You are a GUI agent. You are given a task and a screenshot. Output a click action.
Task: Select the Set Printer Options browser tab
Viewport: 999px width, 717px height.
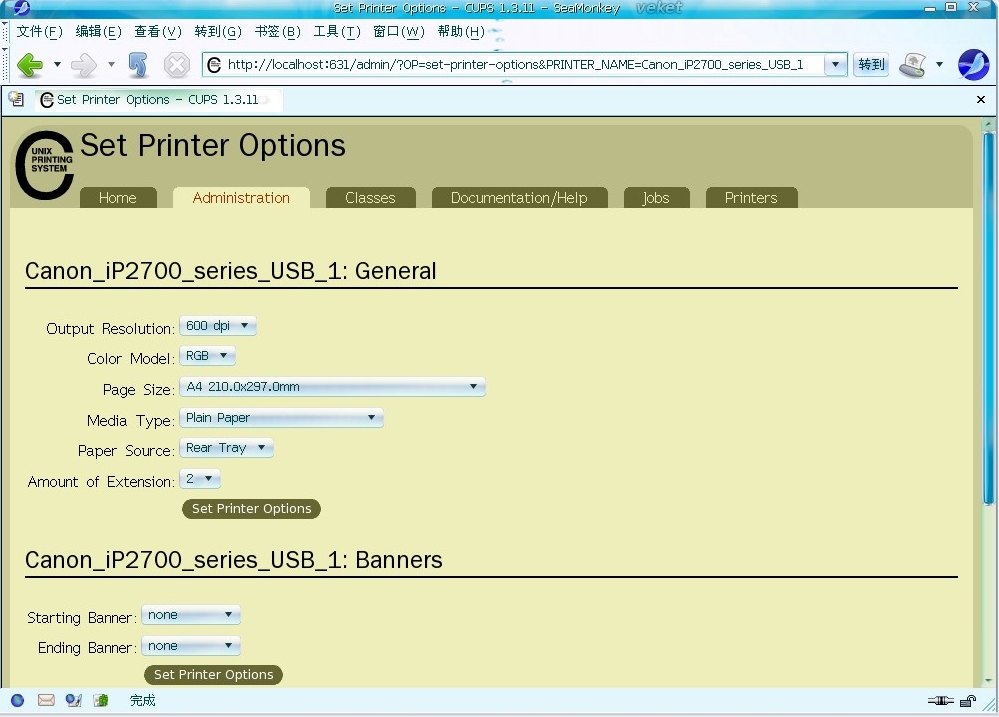tap(158, 100)
